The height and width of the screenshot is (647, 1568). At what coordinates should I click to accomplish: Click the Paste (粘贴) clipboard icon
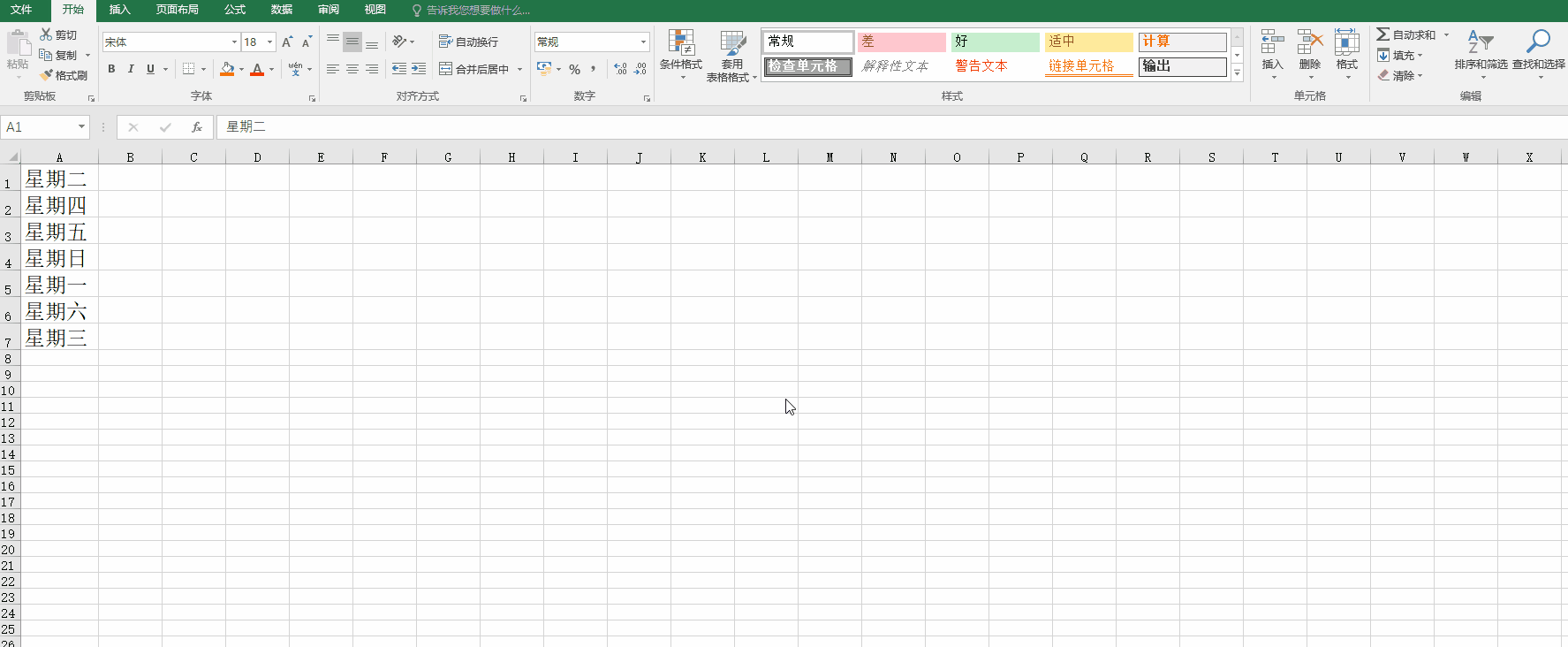point(18,42)
